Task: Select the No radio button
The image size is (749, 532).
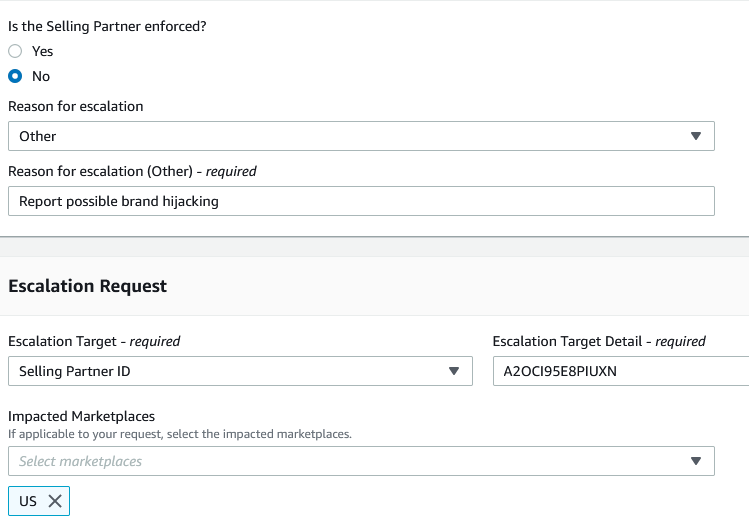Action: point(15,76)
